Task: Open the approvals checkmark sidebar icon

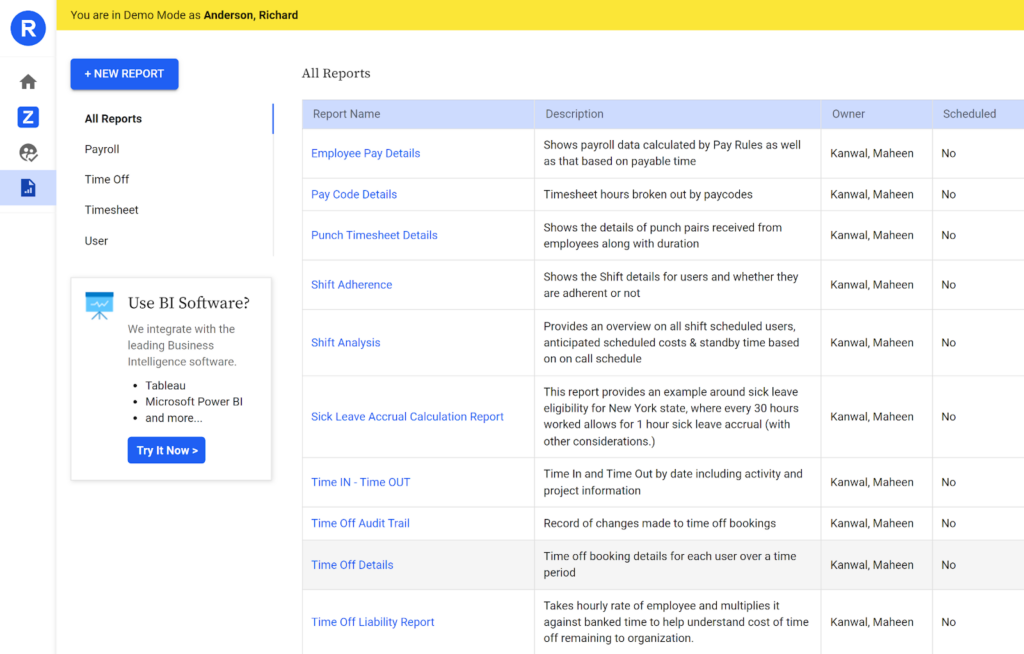Action: [28, 153]
